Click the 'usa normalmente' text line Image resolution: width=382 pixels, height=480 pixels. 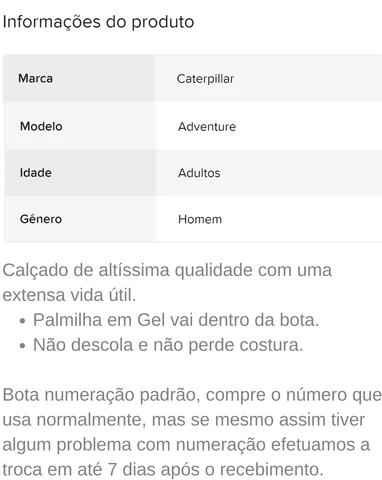[x=184, y=420]
